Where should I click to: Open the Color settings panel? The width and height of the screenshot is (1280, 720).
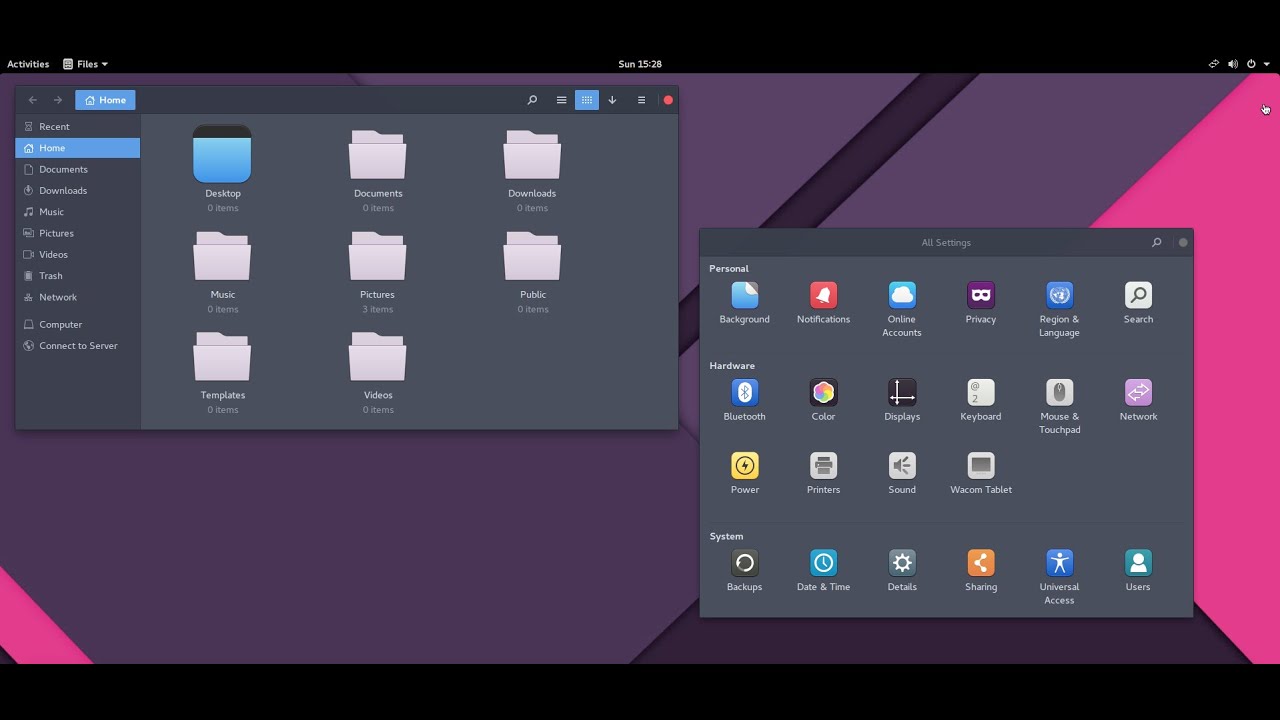click(823, 393)
